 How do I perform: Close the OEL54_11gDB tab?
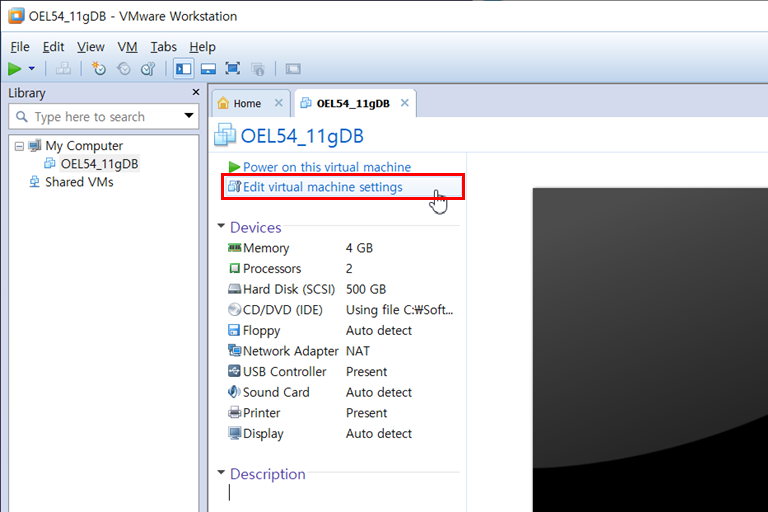coord(405,103)
